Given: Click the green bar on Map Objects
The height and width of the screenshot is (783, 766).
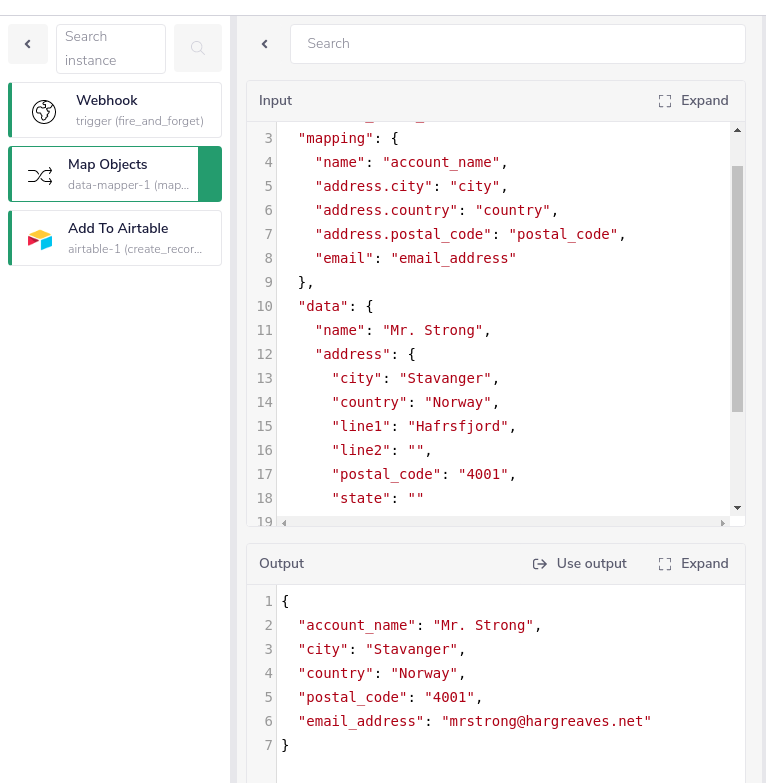Looking at the screenshot, I should [210, 174].
